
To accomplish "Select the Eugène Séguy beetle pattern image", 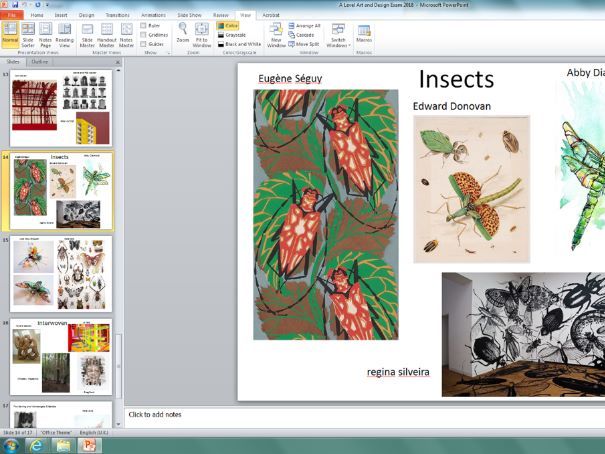I will tap(326, 214).
